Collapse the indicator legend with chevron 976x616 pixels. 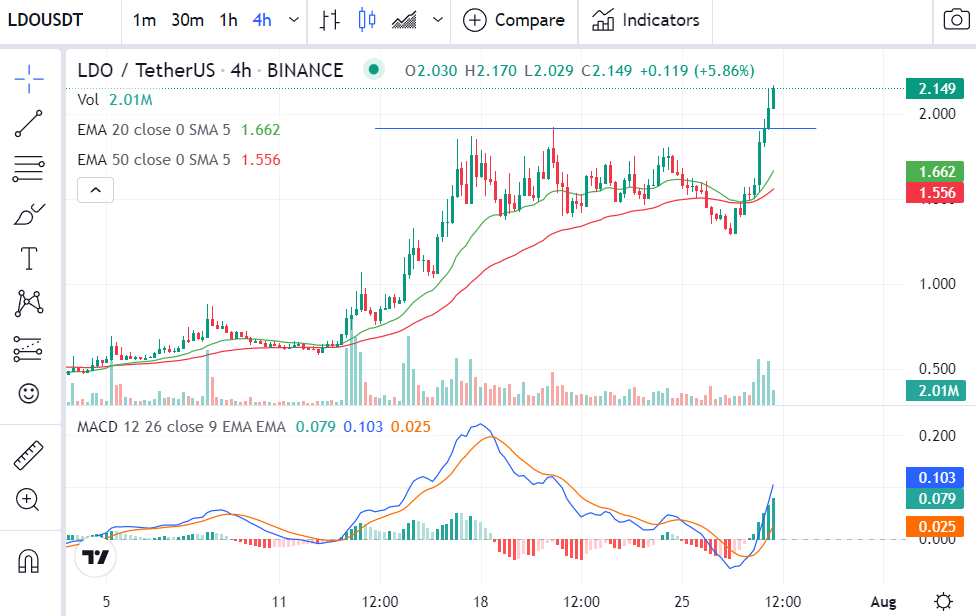pos(95,190)
